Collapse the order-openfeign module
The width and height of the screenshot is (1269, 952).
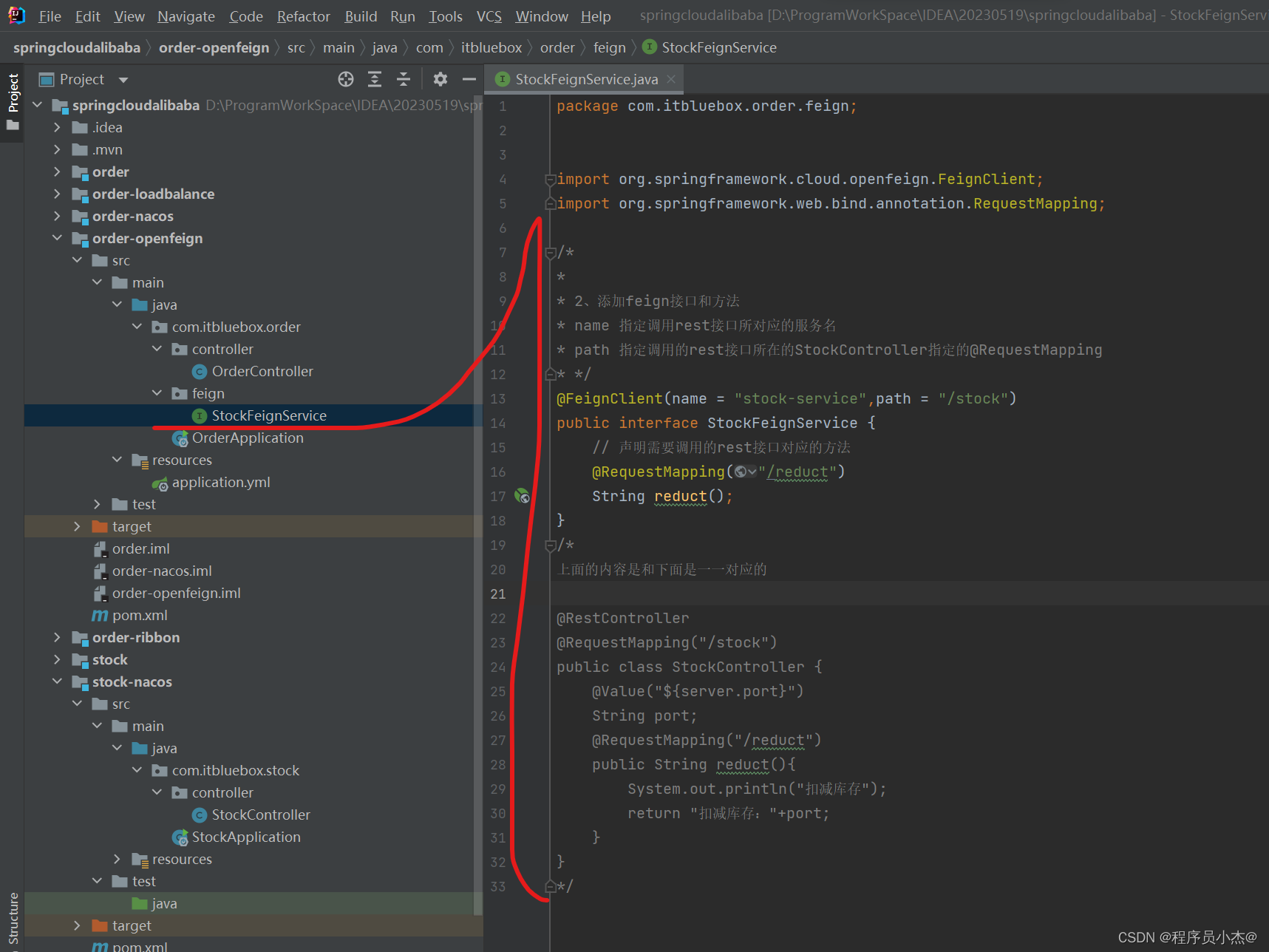(x=58, y=238)
